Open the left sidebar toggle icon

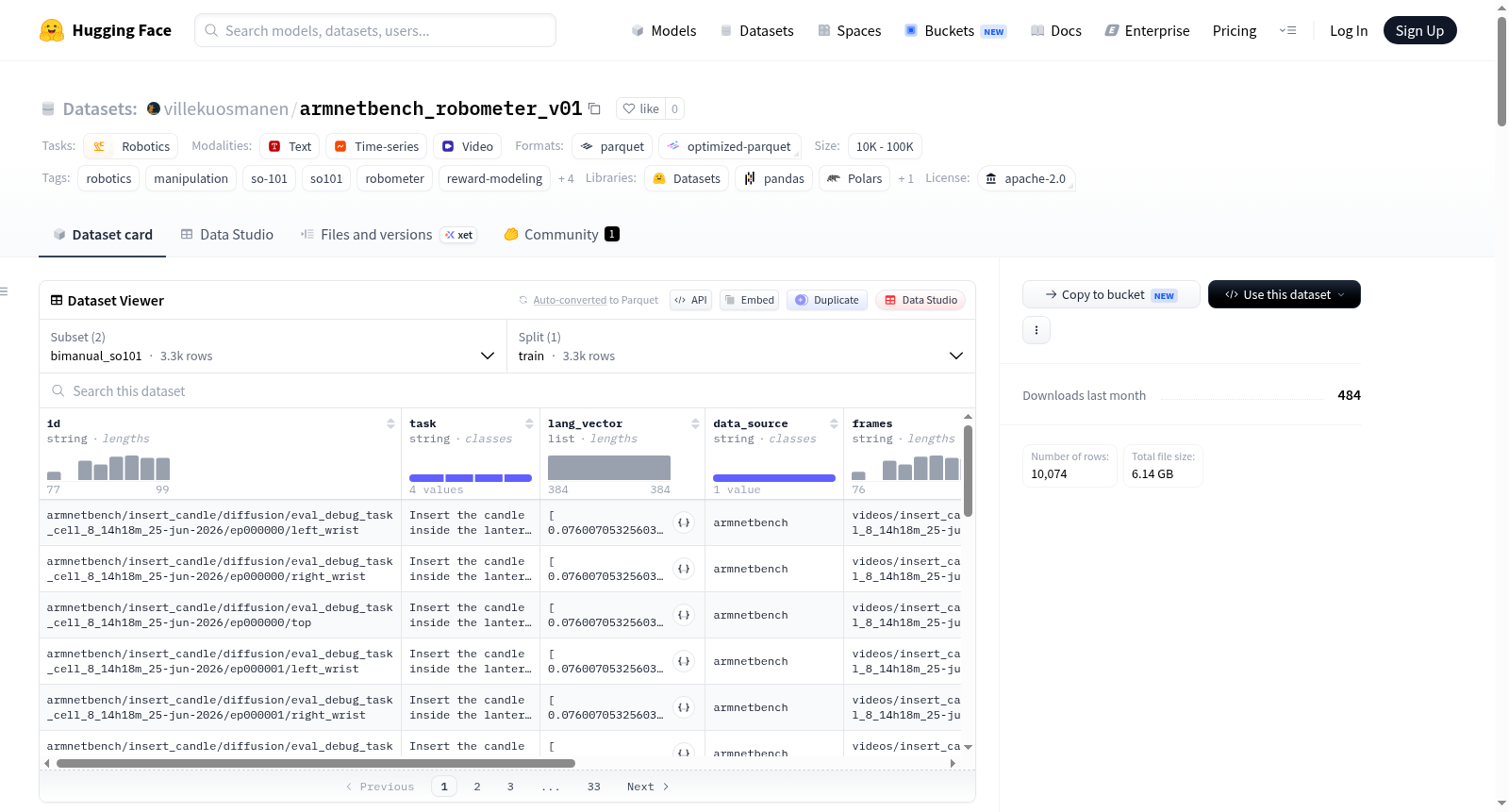tap(4, 291)
